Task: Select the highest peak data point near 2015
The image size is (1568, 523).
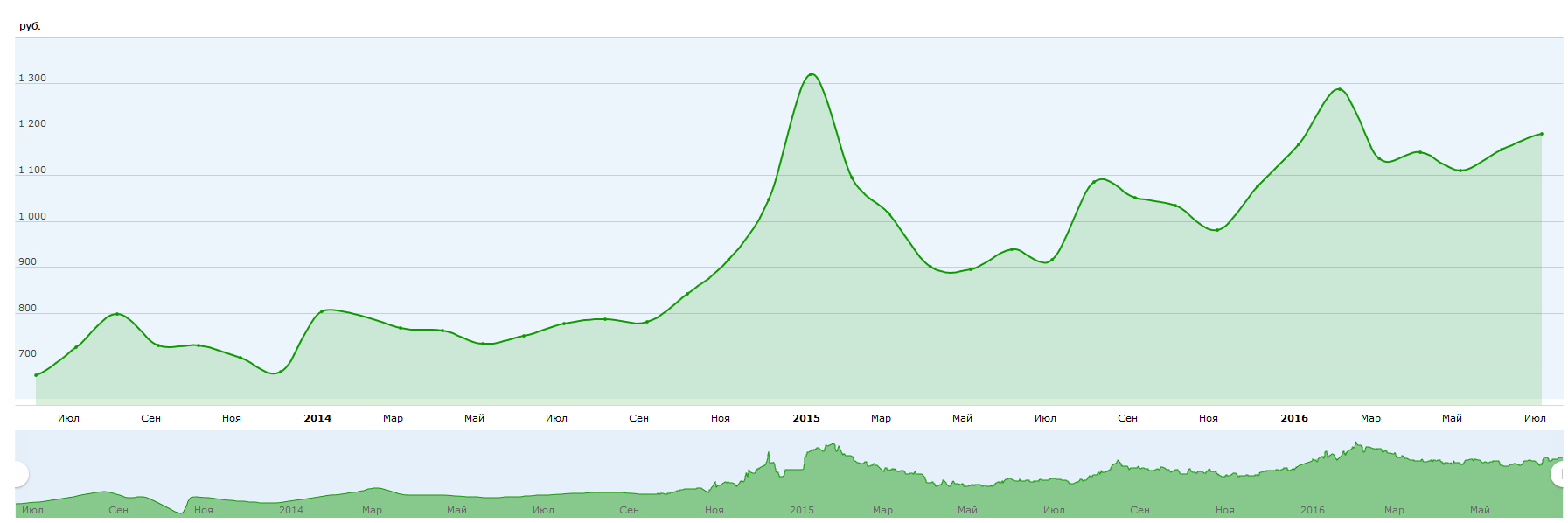Action: (x=812, y=74)
